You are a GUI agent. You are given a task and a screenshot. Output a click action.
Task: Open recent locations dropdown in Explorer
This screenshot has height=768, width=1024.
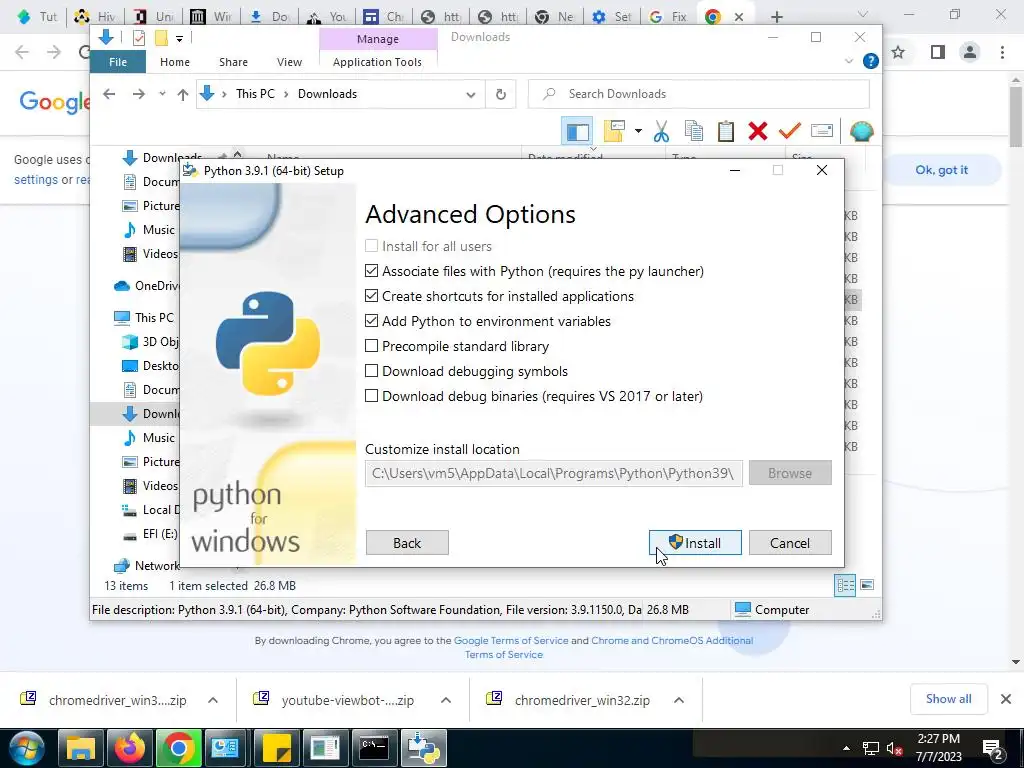click(x=162, y=94)
